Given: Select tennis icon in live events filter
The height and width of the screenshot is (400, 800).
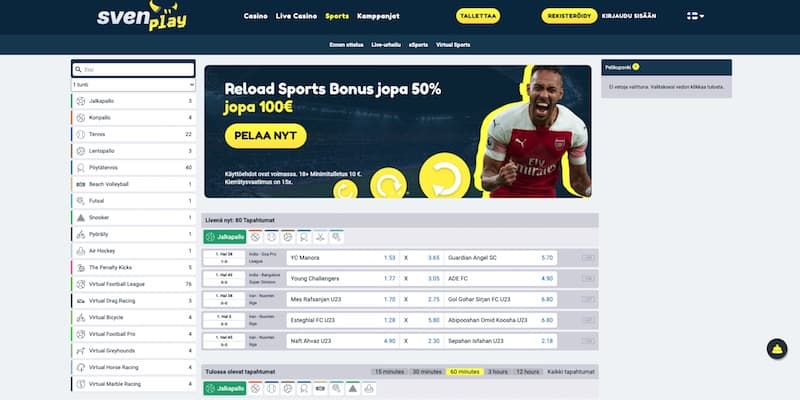Looking at the screenshot, I should pos(271,237).
